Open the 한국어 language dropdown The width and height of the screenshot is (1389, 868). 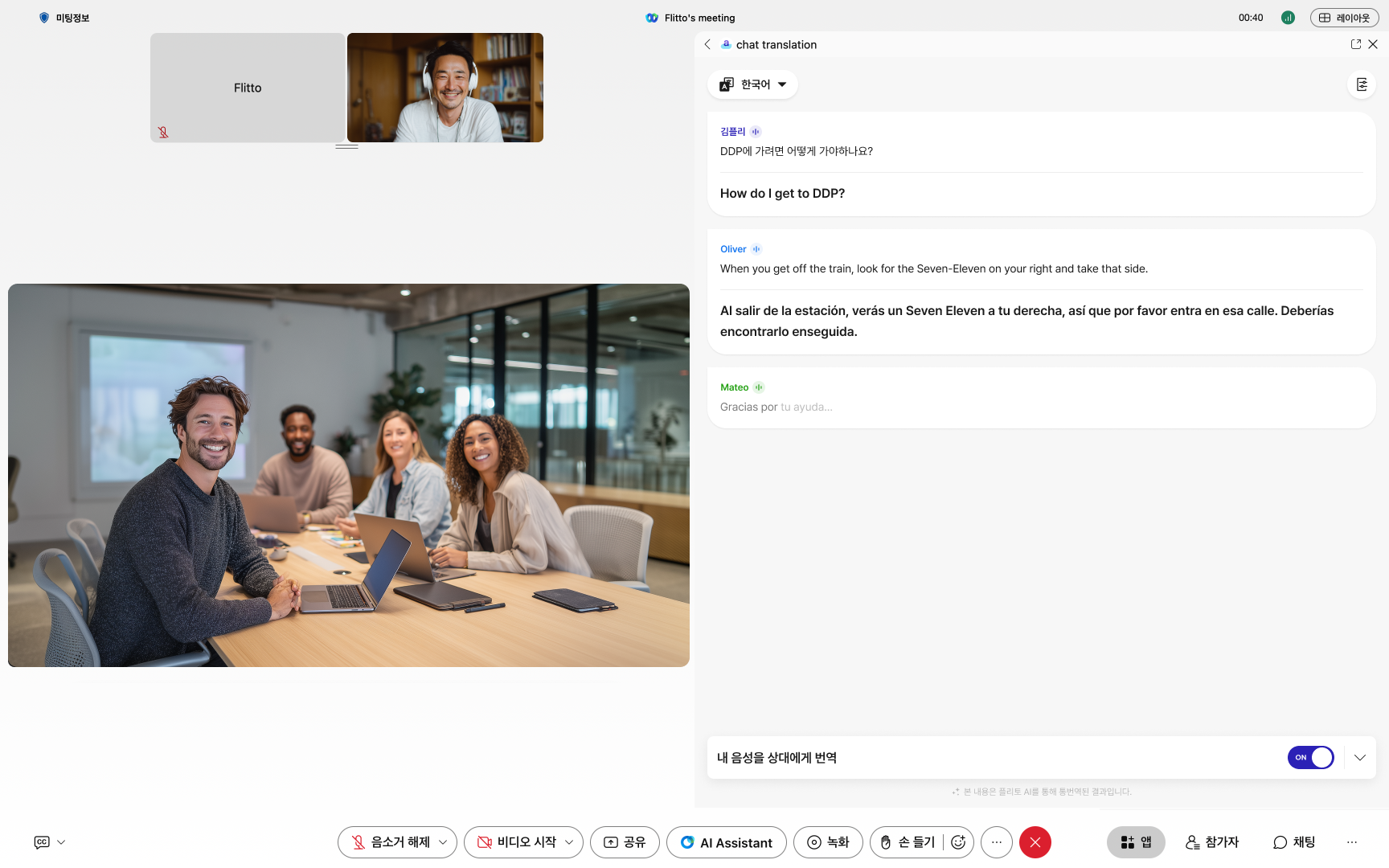pyautogui.click(x=752, y=84)
